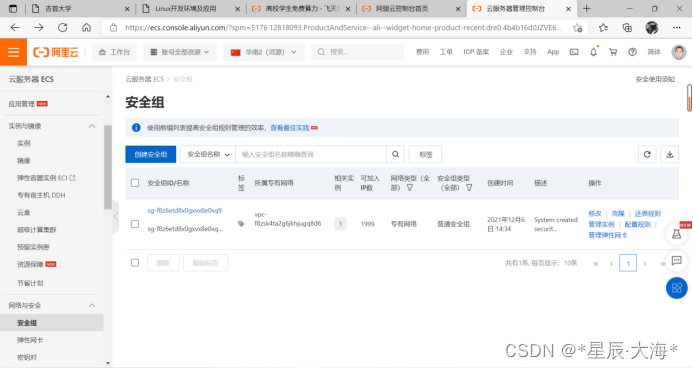Select all security groups via header checkbox
The image size is (693, 369).
click(x=135, y=183)
